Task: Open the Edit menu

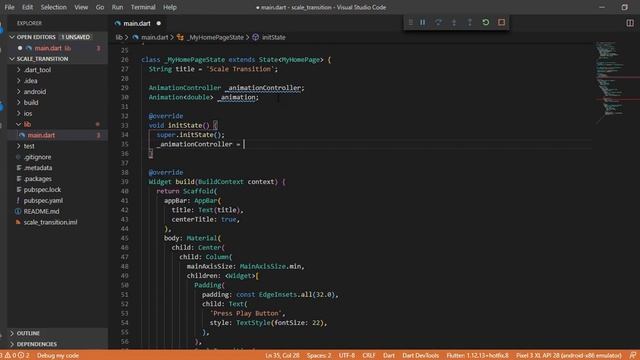Action: tap(27, 7)
